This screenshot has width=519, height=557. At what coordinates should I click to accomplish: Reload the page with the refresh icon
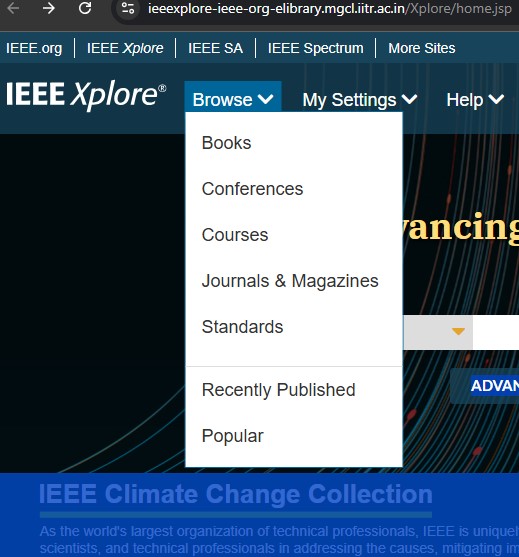coord(85,8)
